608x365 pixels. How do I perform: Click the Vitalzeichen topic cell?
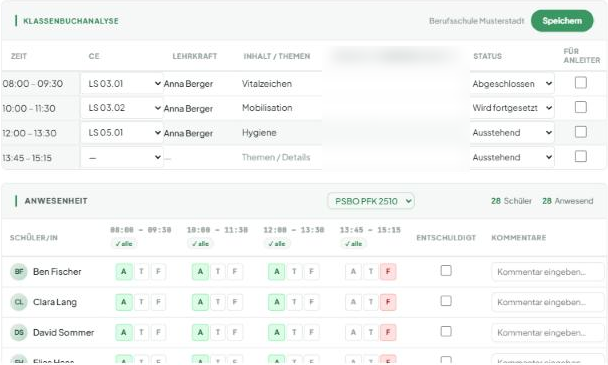(x=267, y=84)
